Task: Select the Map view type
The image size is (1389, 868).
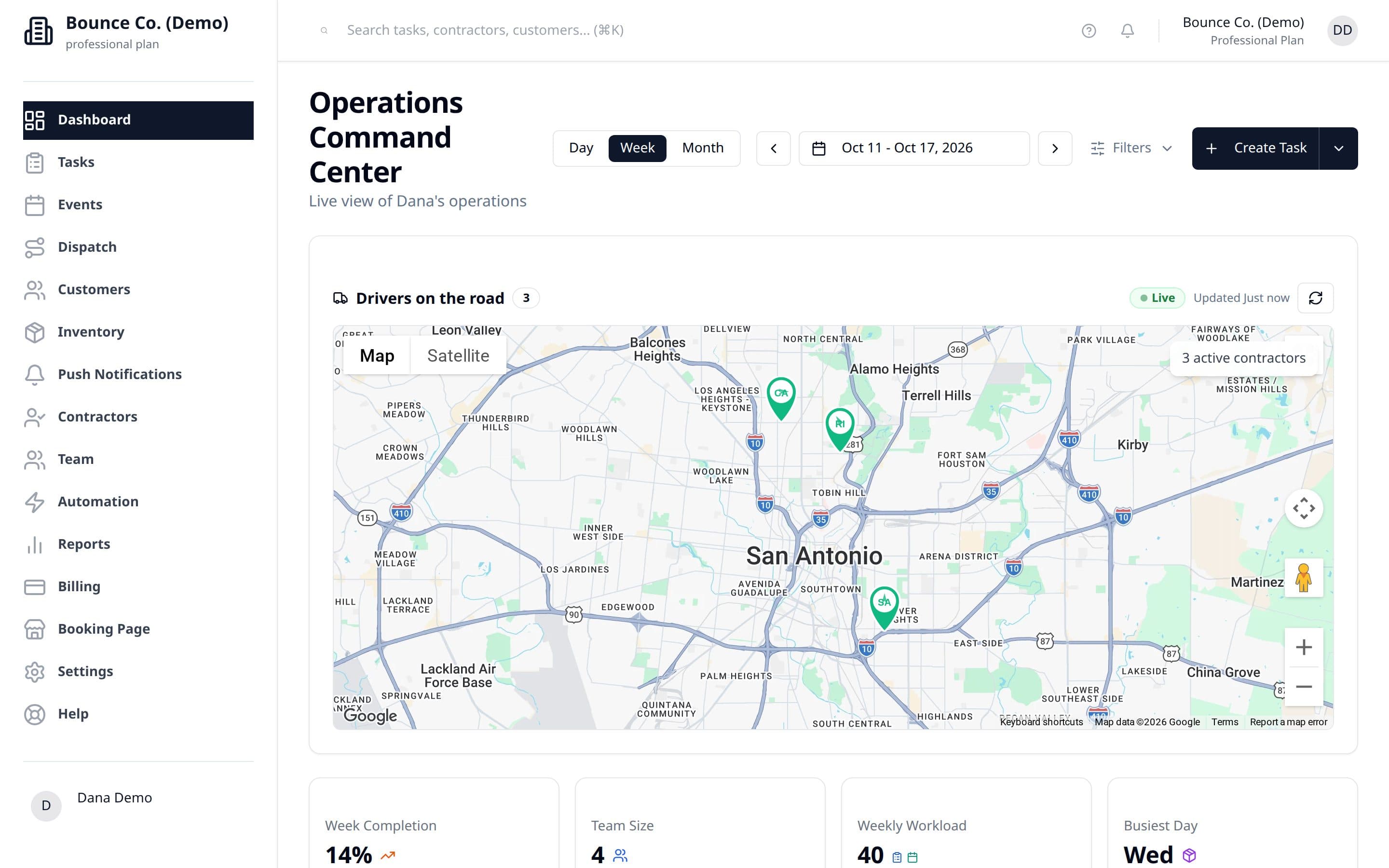Action: (377, 355)
